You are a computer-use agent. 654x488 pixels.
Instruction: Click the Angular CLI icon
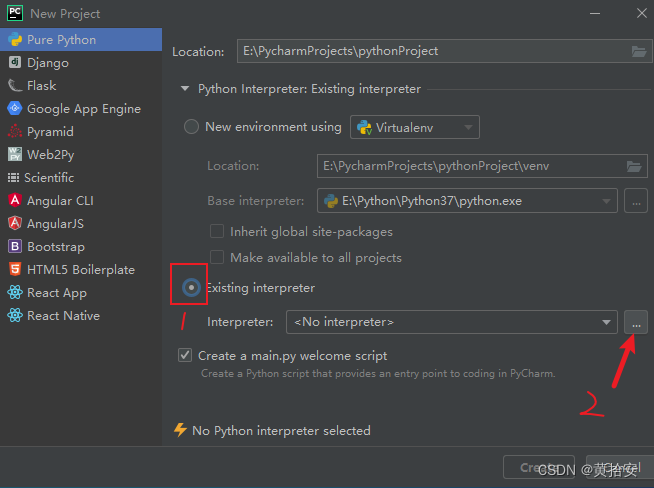pyautogui.click(x=15, y=201)
